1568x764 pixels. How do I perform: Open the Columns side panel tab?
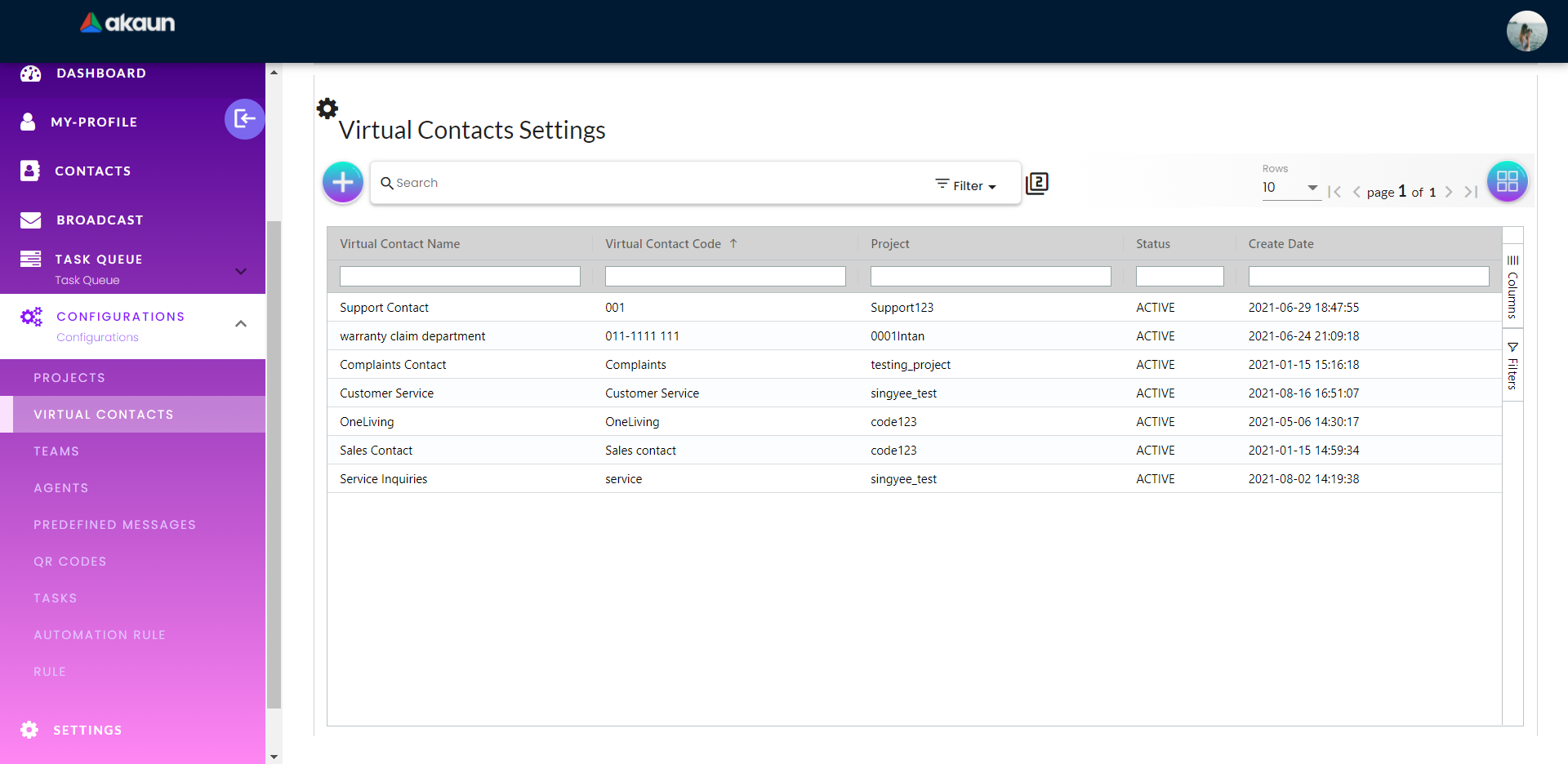click(1512, 287)
